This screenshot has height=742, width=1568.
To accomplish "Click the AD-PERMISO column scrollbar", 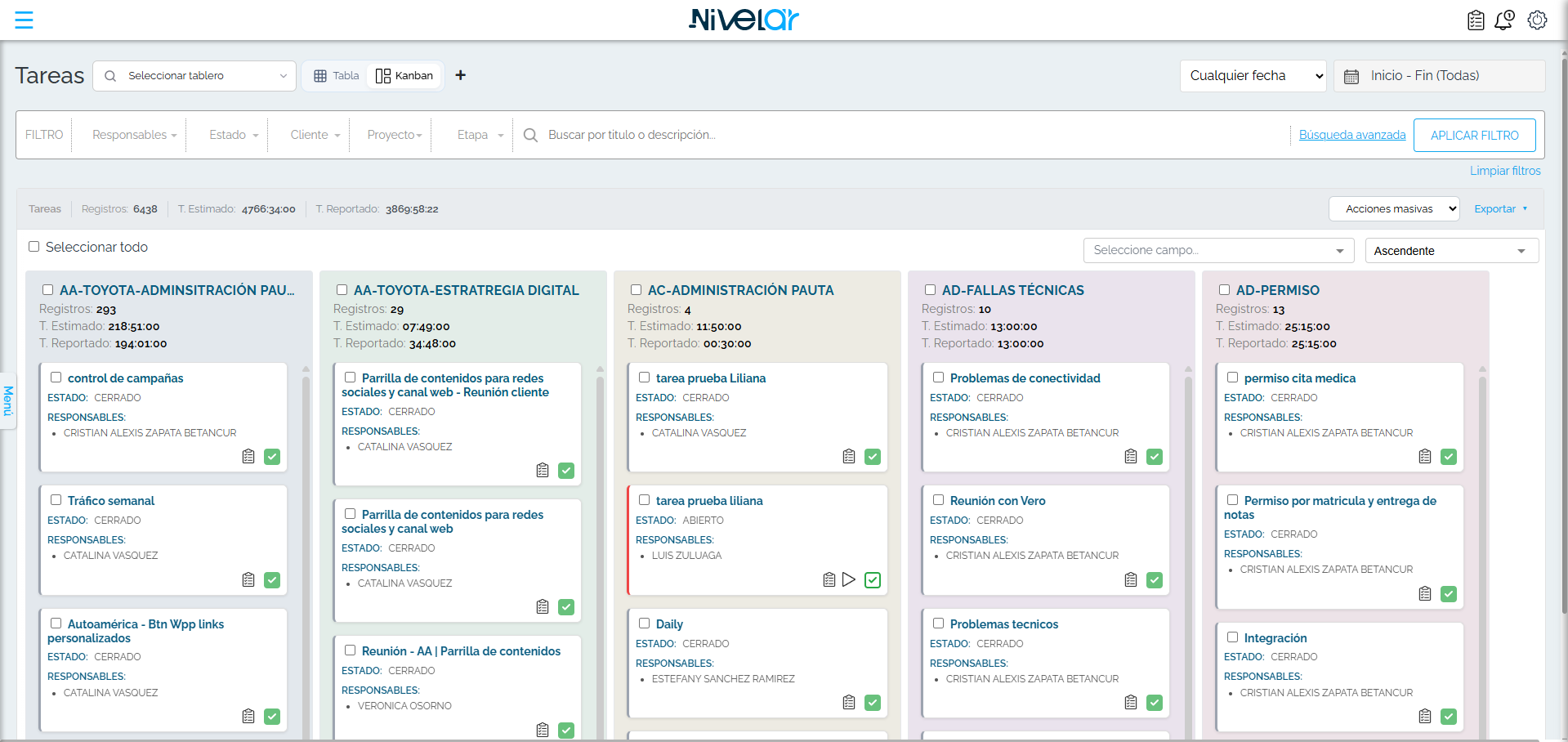I will [x=1483, y=552].
